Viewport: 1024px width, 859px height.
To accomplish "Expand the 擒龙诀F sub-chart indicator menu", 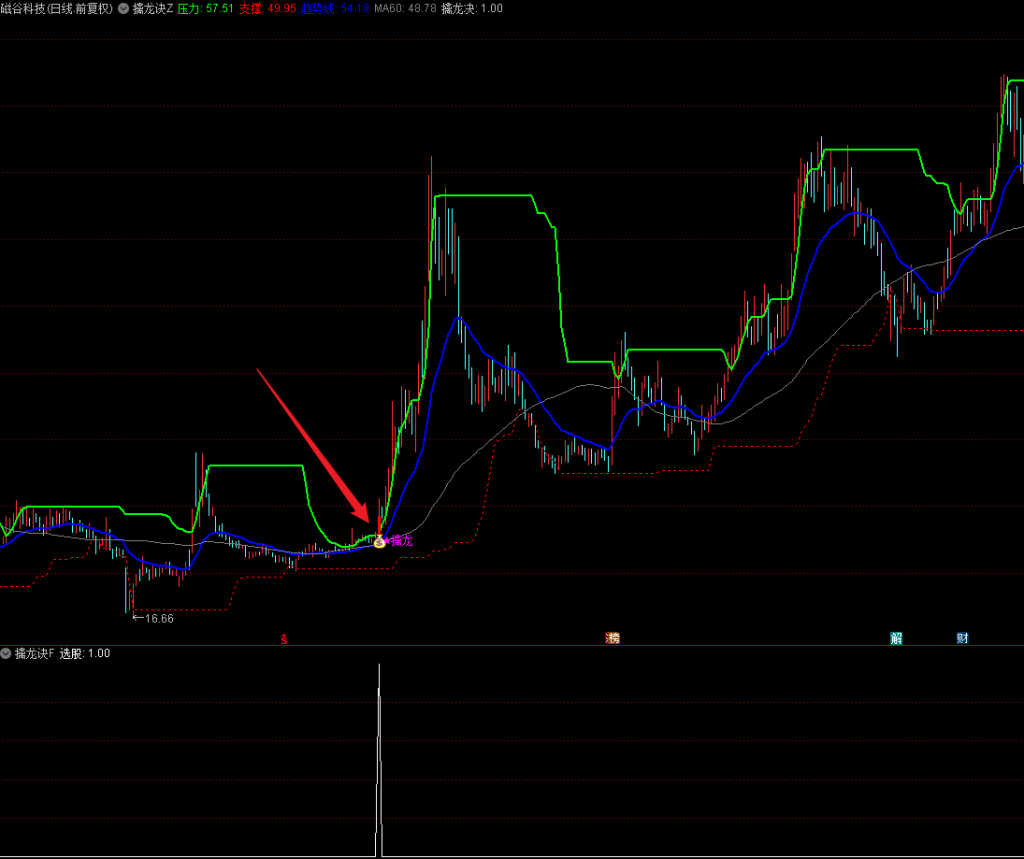I will [6, 653].
